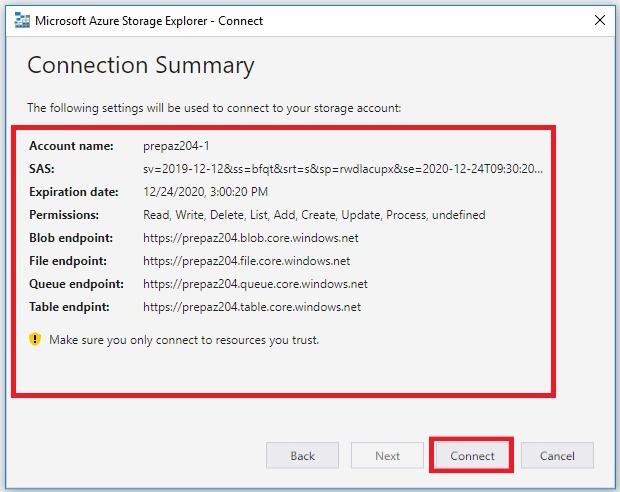Image resolution: width=620 pixels, height=492 pixels.
Task: Click the Azure Storage Explorer title bar icon
Action: 21,19
